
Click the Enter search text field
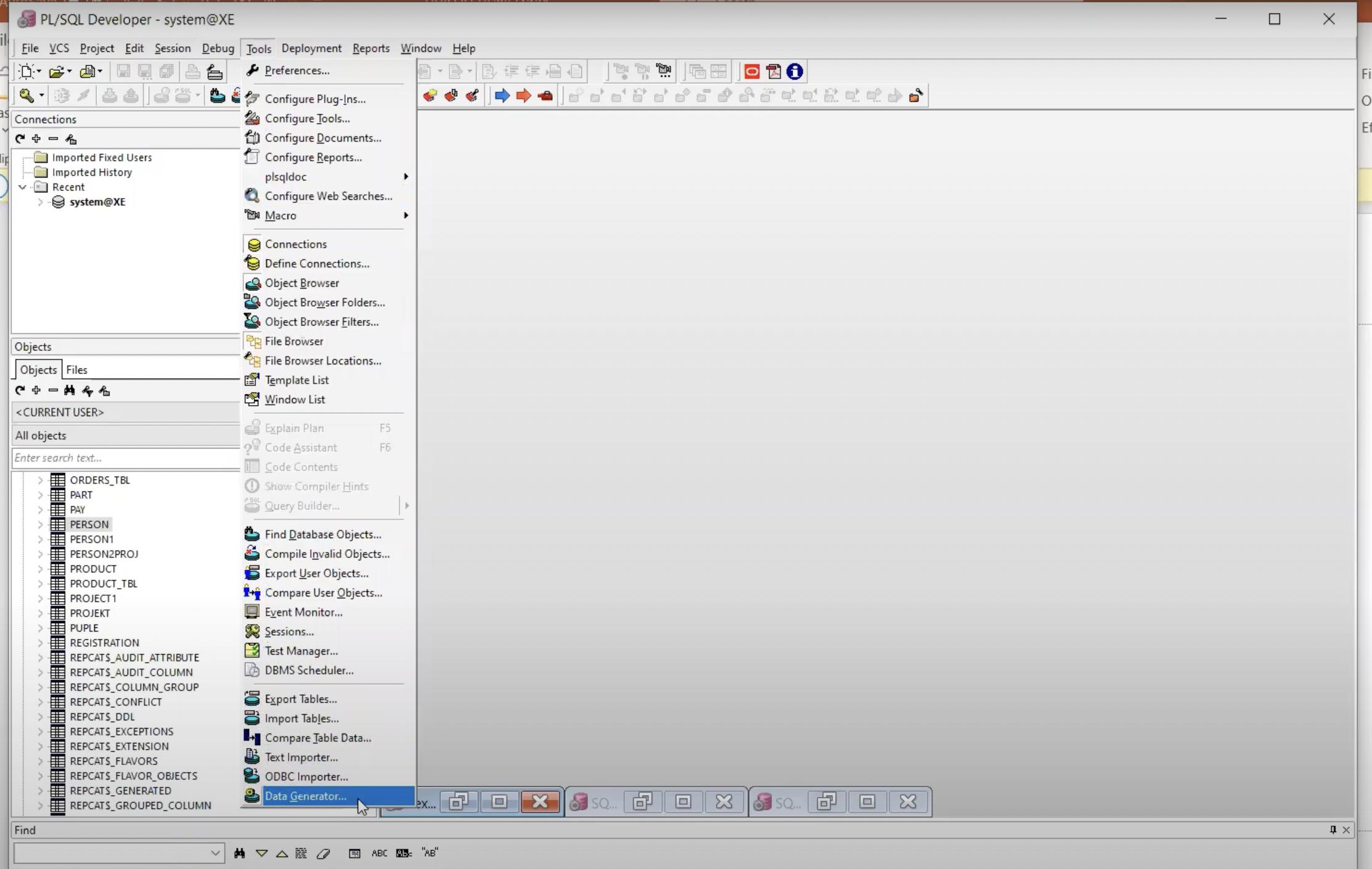click(x=123, y=458)
